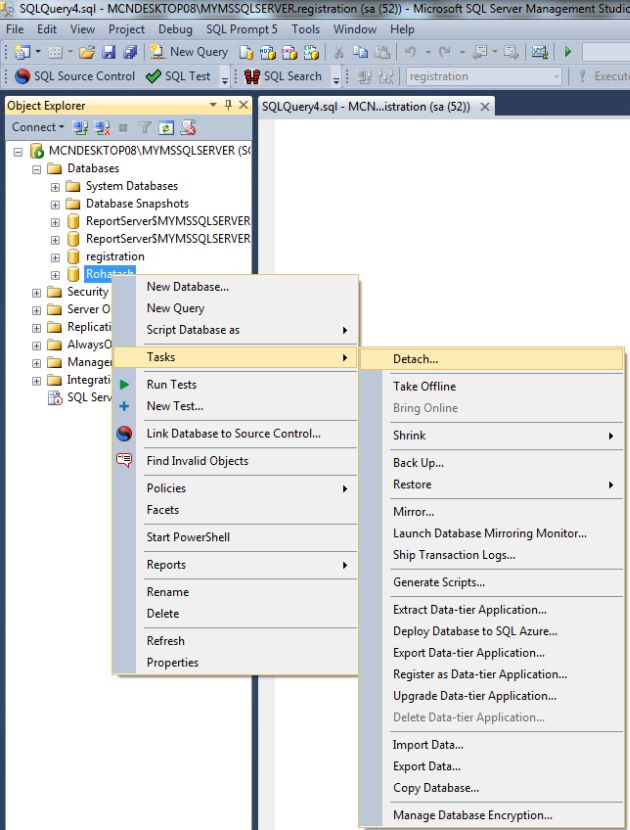Viewport: 630px width, 830px height.
Task: Select the registration database
Action: pos(115,257)
